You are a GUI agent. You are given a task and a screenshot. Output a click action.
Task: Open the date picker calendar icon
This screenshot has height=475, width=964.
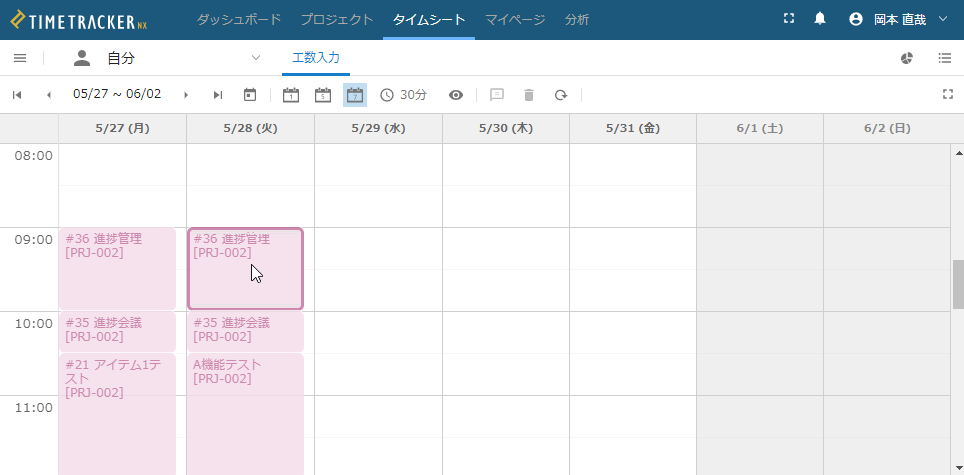tap(250, 95)
